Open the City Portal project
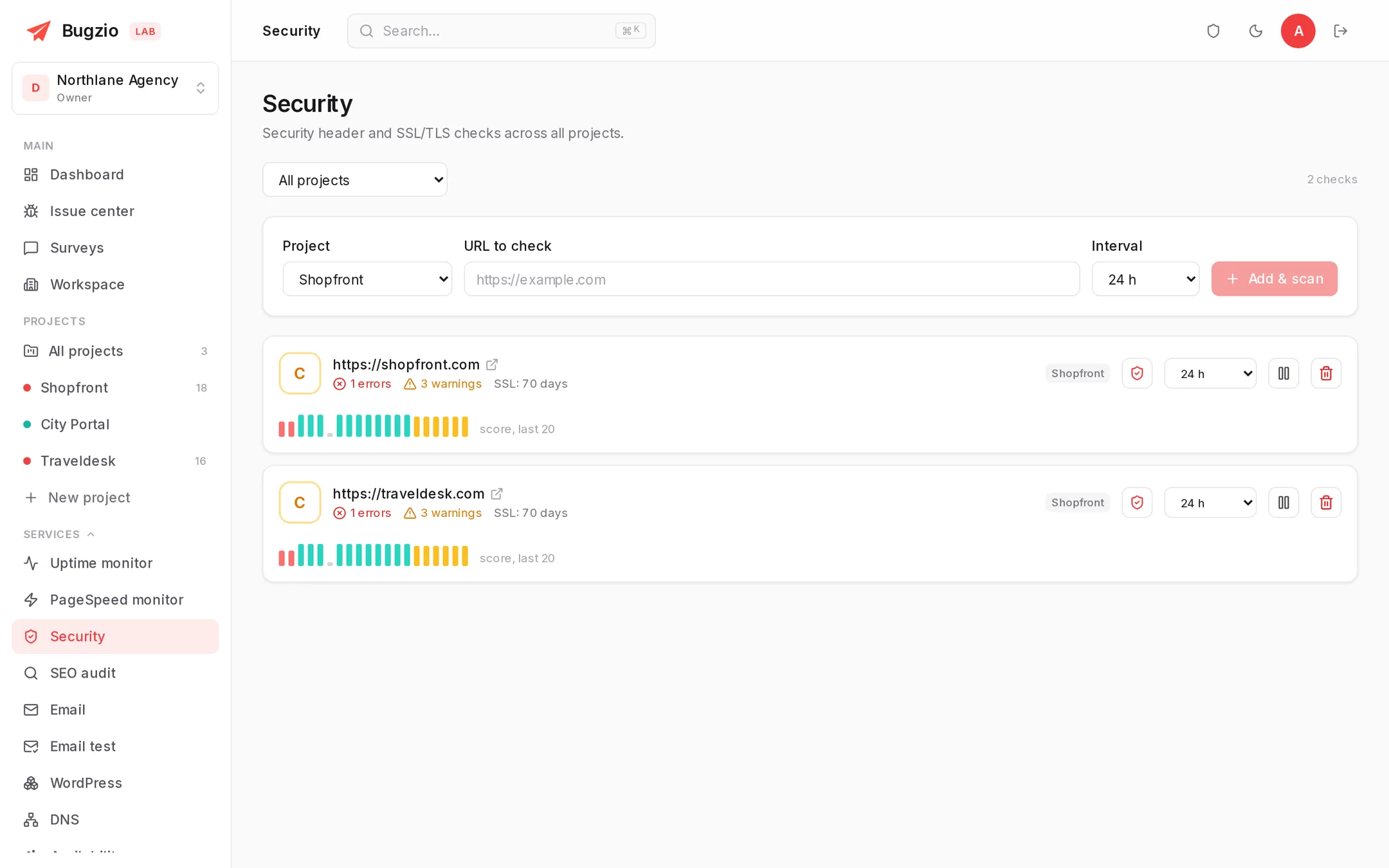This screenshot has height=868, width=1389. coord(115,424)
